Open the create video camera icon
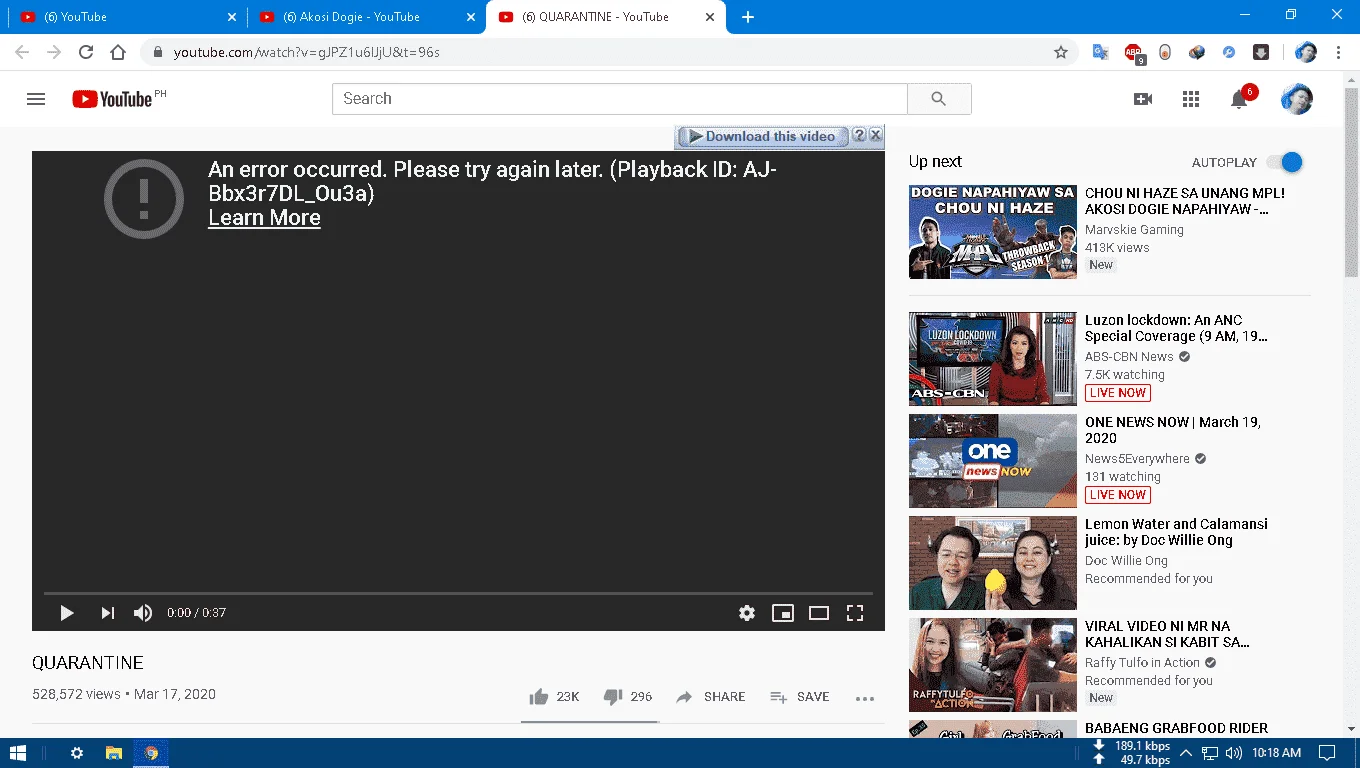Viewport: 1360px width, 768px height. 1143,99
